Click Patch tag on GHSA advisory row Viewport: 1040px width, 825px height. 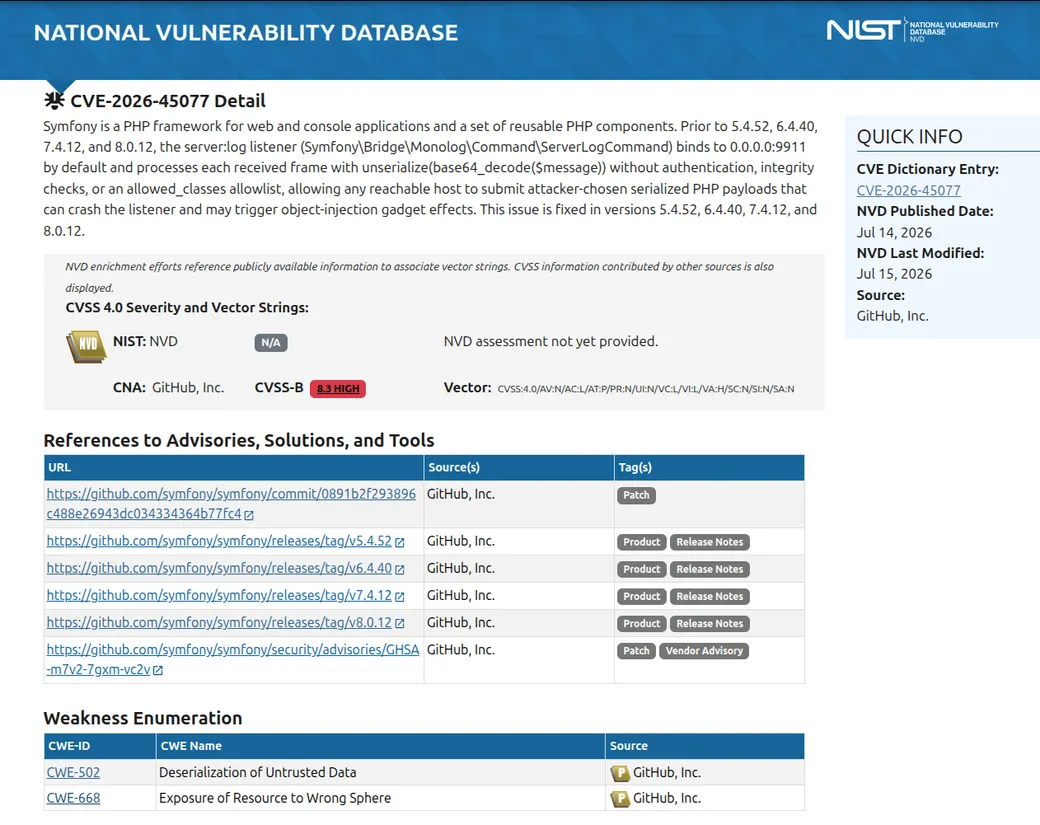[636, 651]
